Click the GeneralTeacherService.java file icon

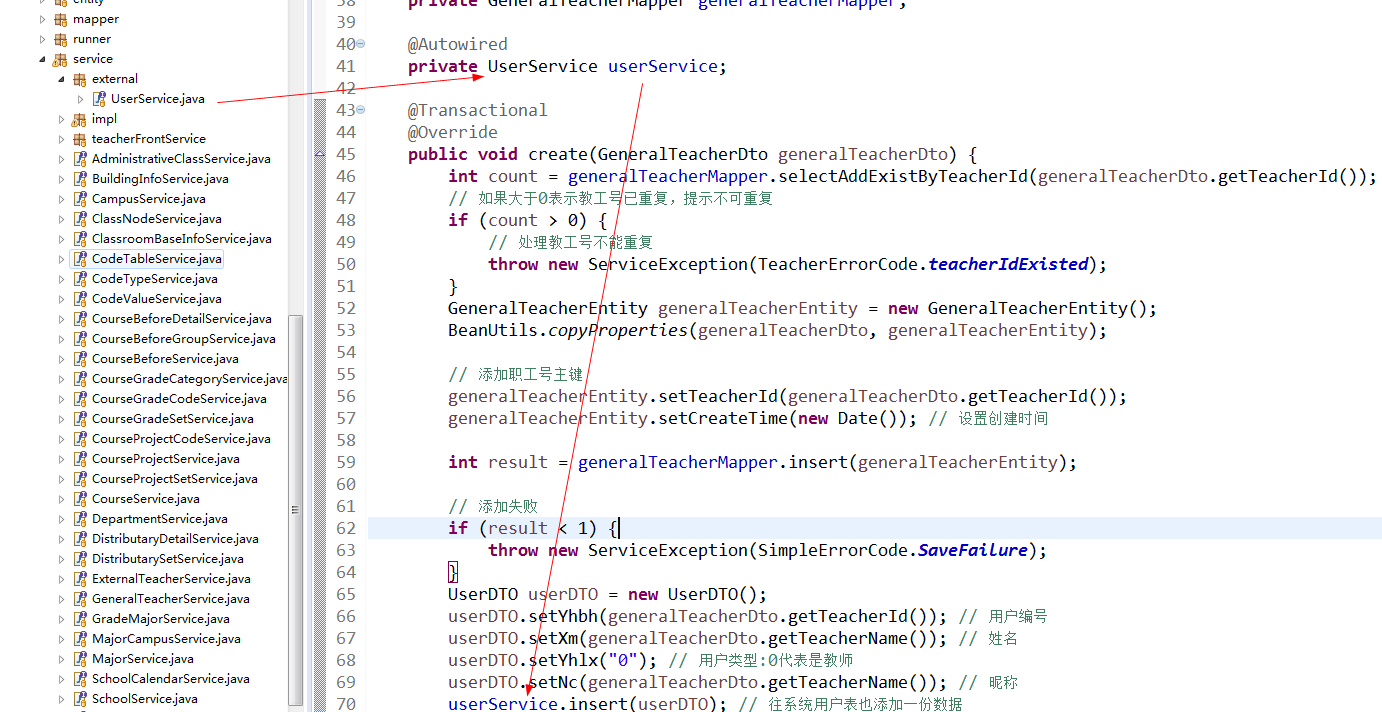pyautogui.click(x=80, y=599)
